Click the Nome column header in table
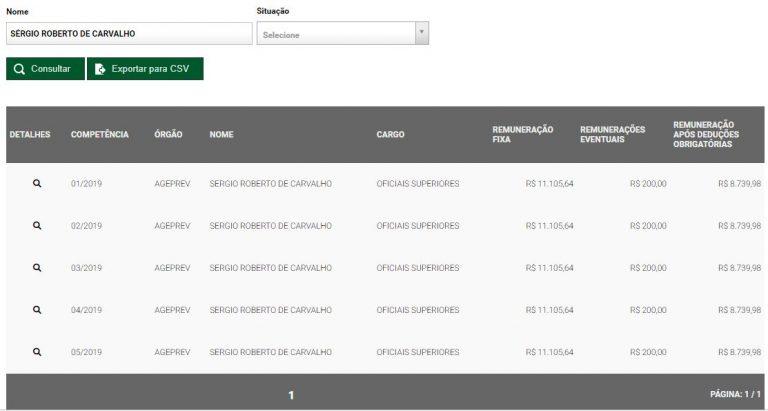This screenshot has width=768, height=411. pyautogui.click(x=221, y=135)
